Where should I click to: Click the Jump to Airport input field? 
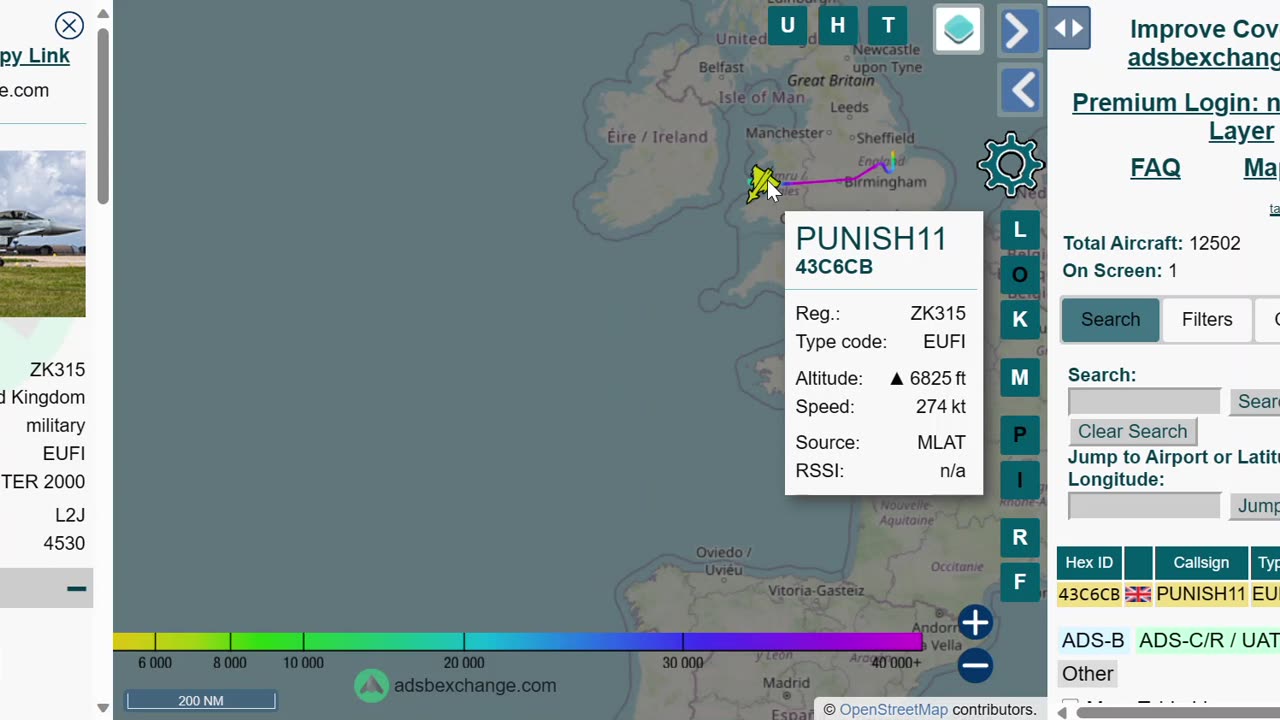(1144, 506)
